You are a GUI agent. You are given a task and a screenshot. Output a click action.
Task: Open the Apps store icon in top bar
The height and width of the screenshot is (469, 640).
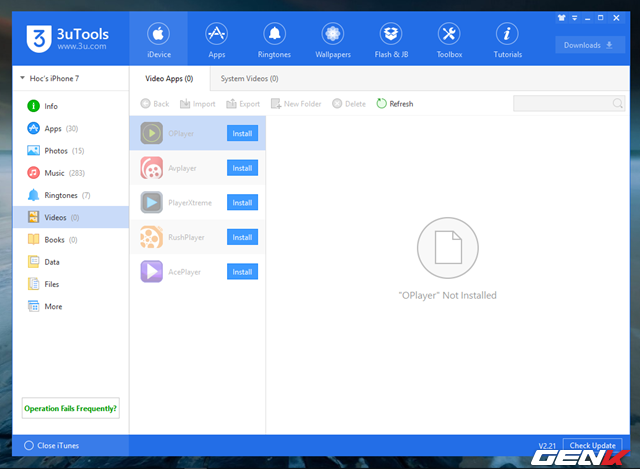tap(216, 39)
